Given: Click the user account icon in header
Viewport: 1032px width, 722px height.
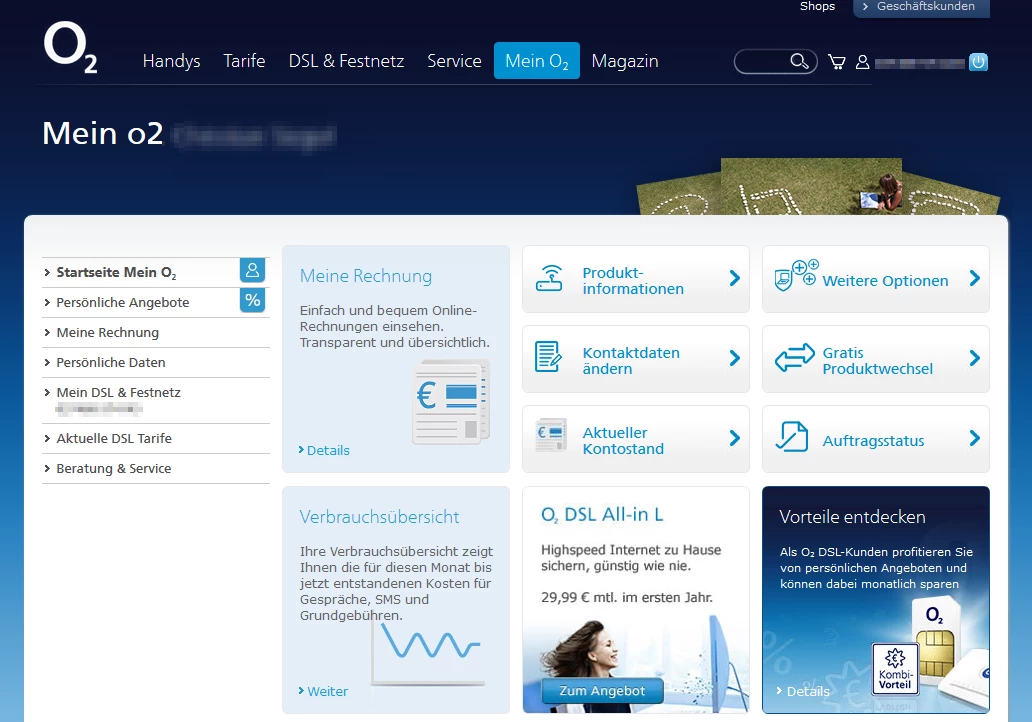Looking at the screenshot, I should tap(862, 62).
